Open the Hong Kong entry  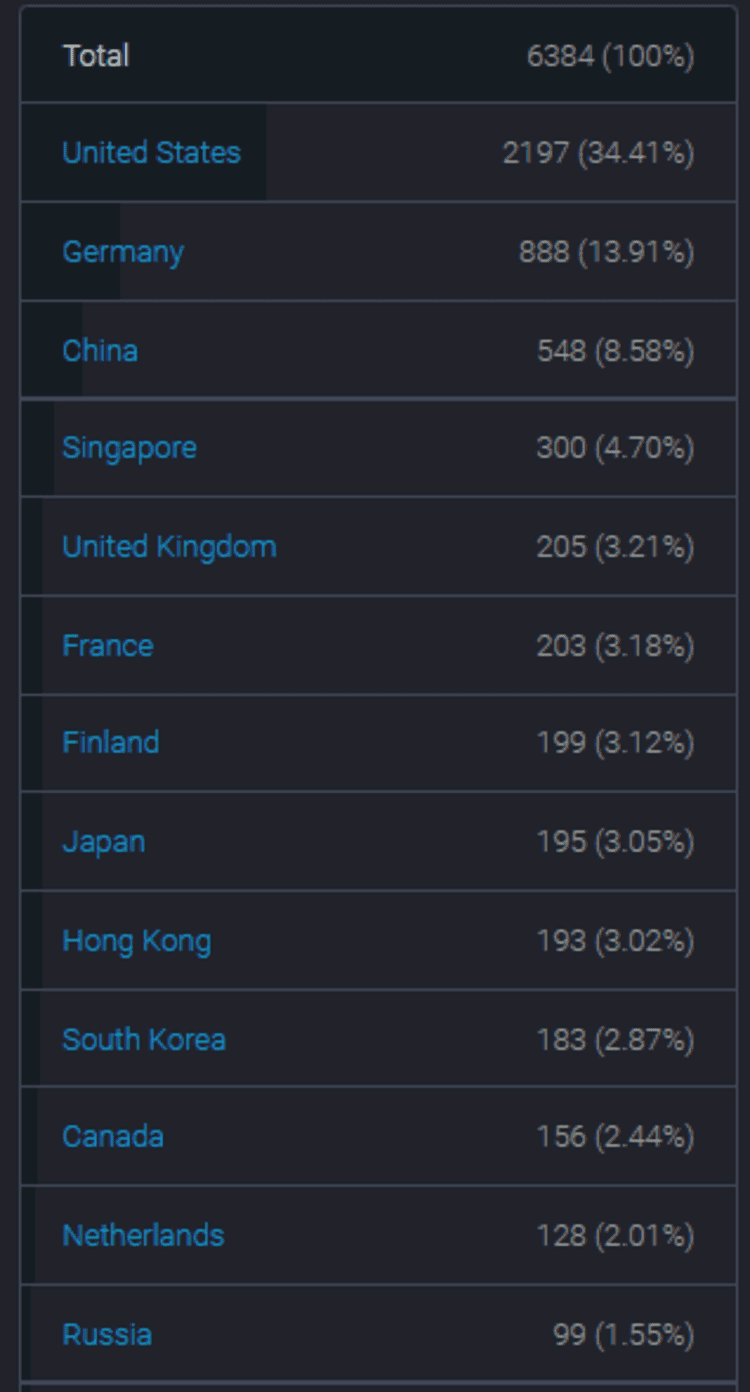pos(137,941)
